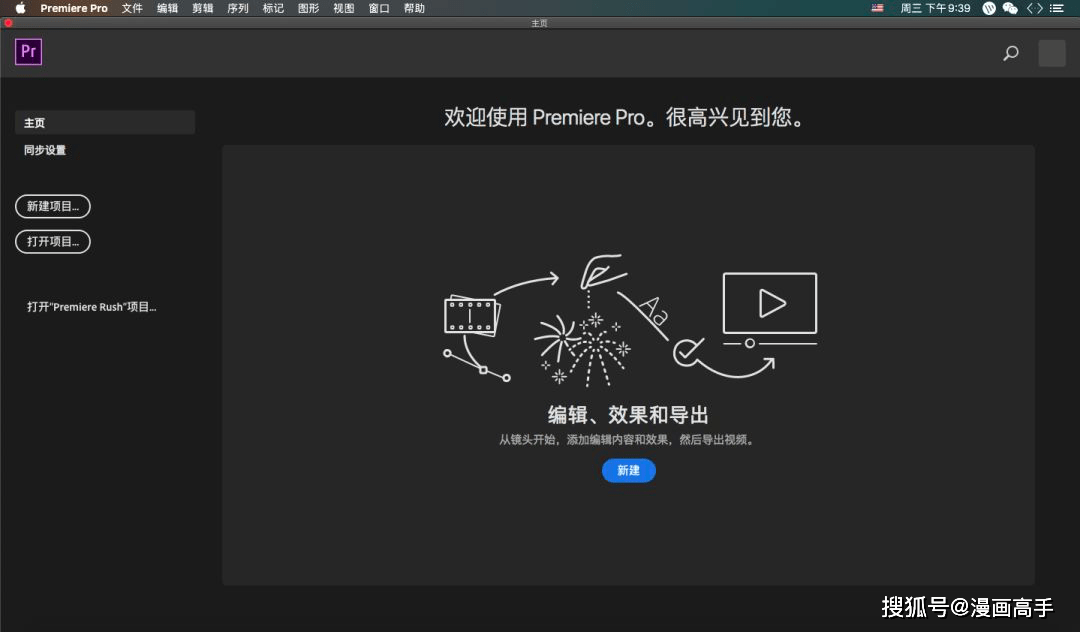The height and width of the screenshot is (632, 1080).
Task: Open the 视图 menu
Action: click(x=343, y=8)
